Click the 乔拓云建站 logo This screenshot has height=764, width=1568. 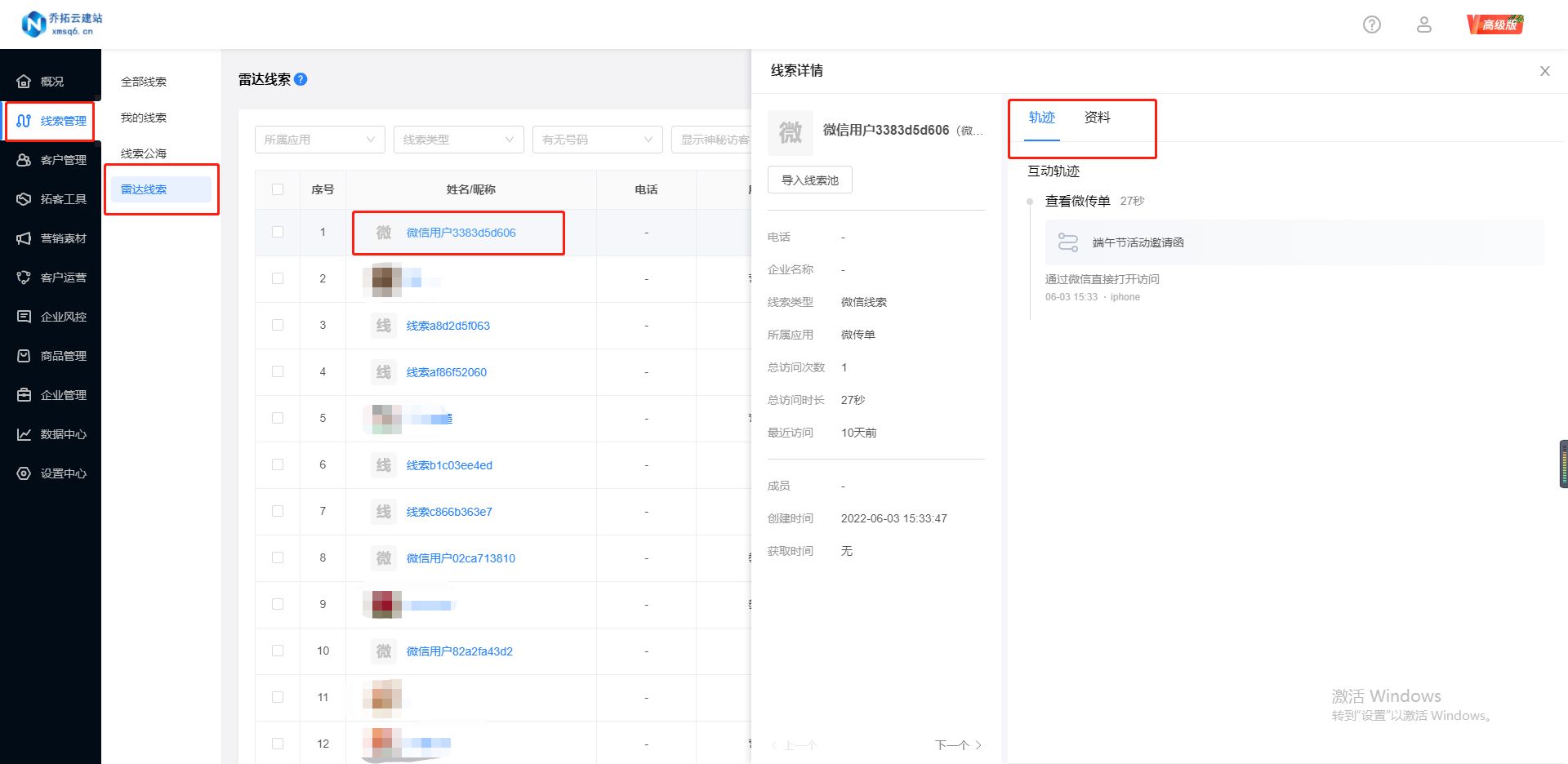pyautogui.click(x=62, y=24)
